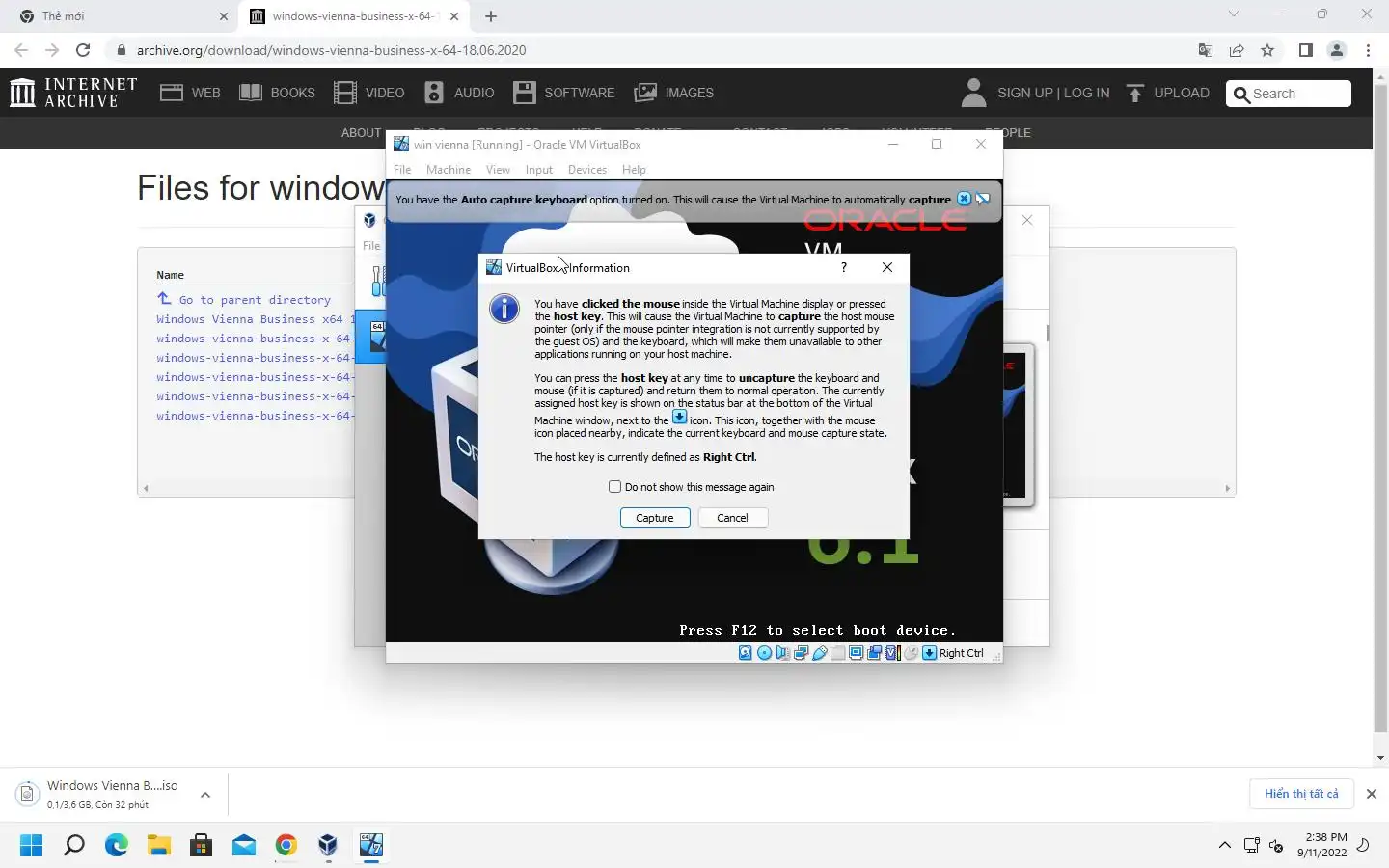The width and height of the screenshot is (1389, 868).
Task: Click 'Go to parent directory' link
Action: pyautogui.click(x=255, y=300)
